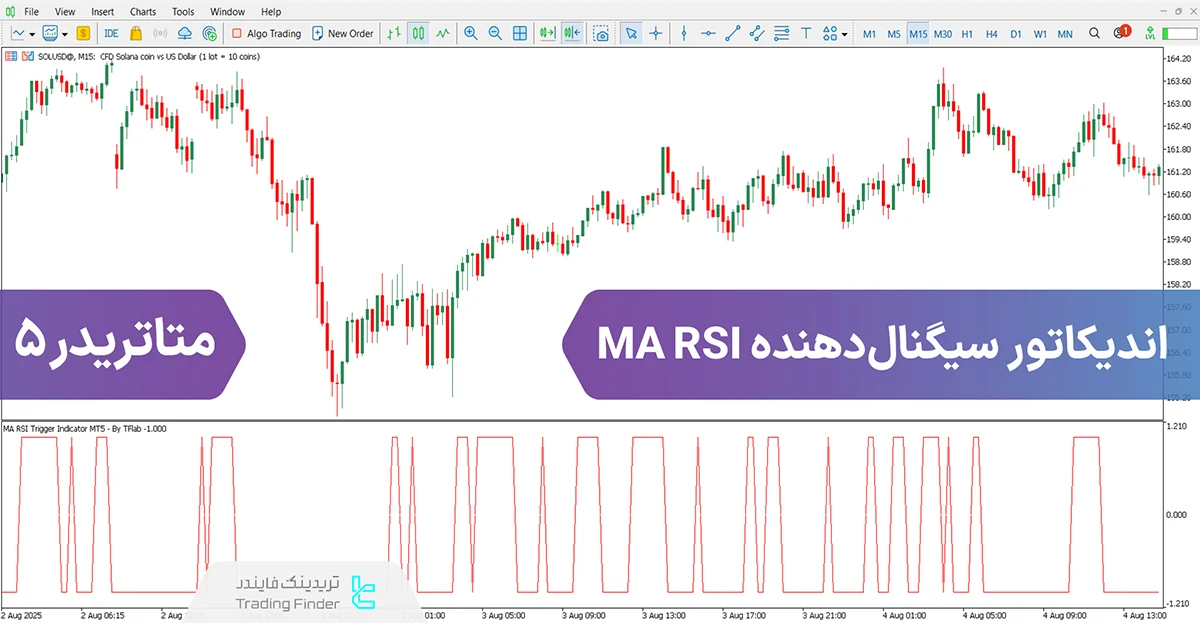Open the Tools menu
Screen dimensions: 1200x623
coord(182,11)
